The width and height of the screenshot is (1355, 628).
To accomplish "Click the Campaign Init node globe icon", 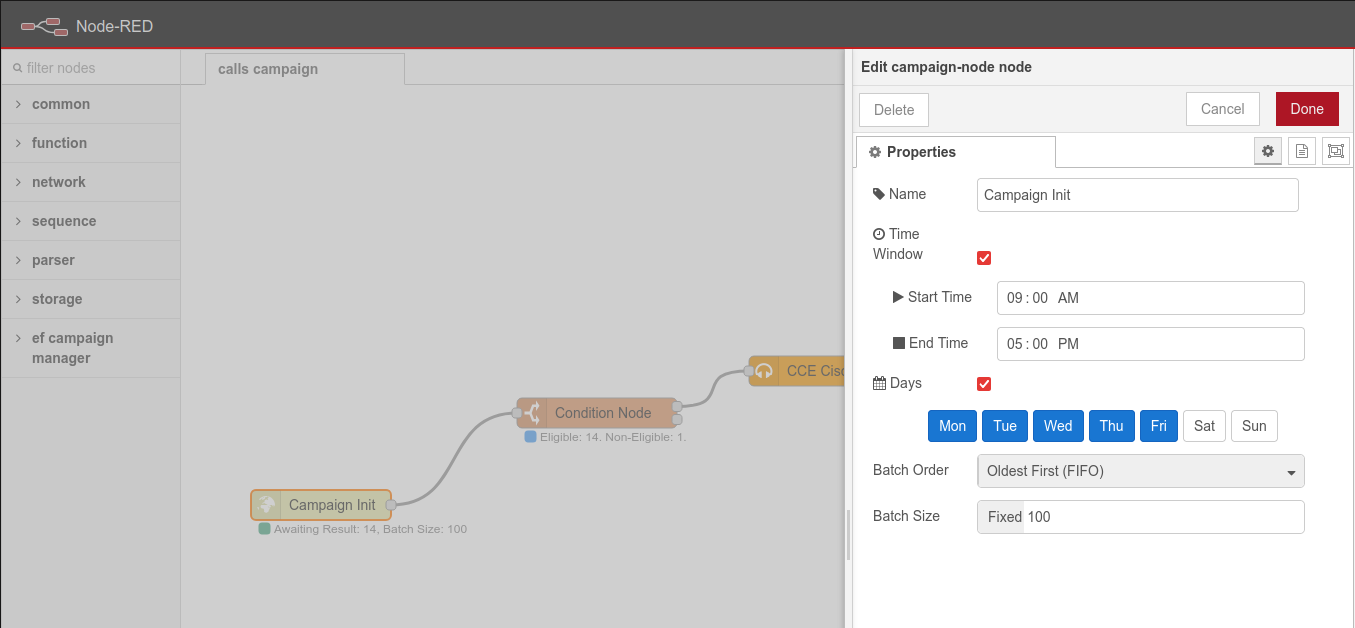I will [x=266, y=505].
